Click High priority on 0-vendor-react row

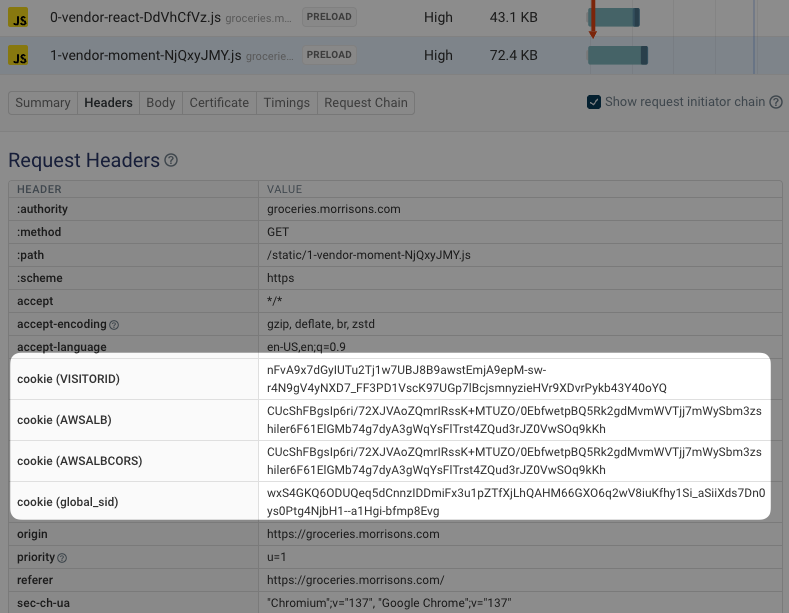[438, 18]
